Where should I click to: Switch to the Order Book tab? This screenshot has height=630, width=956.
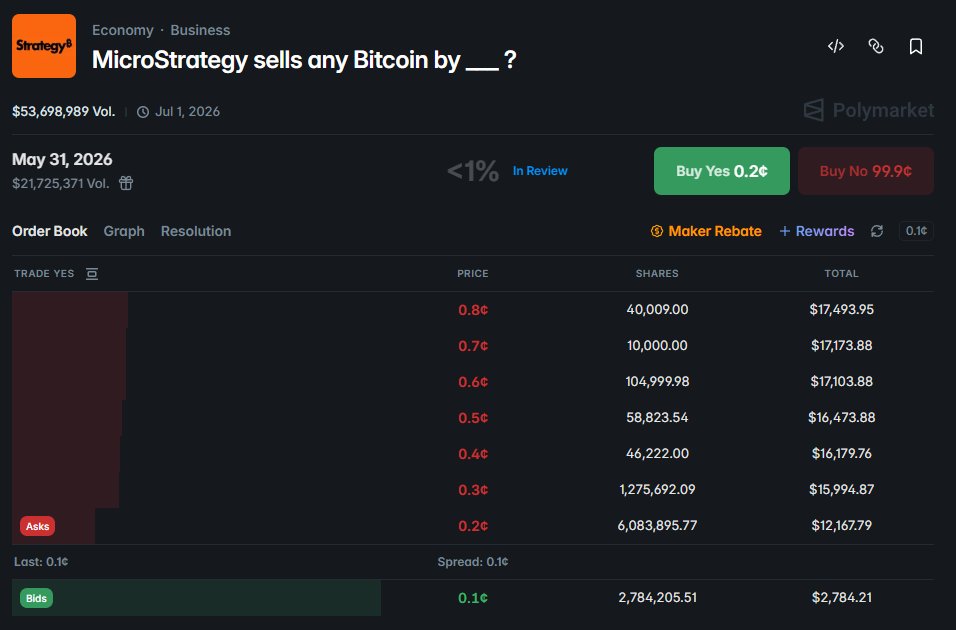(49, 231)
